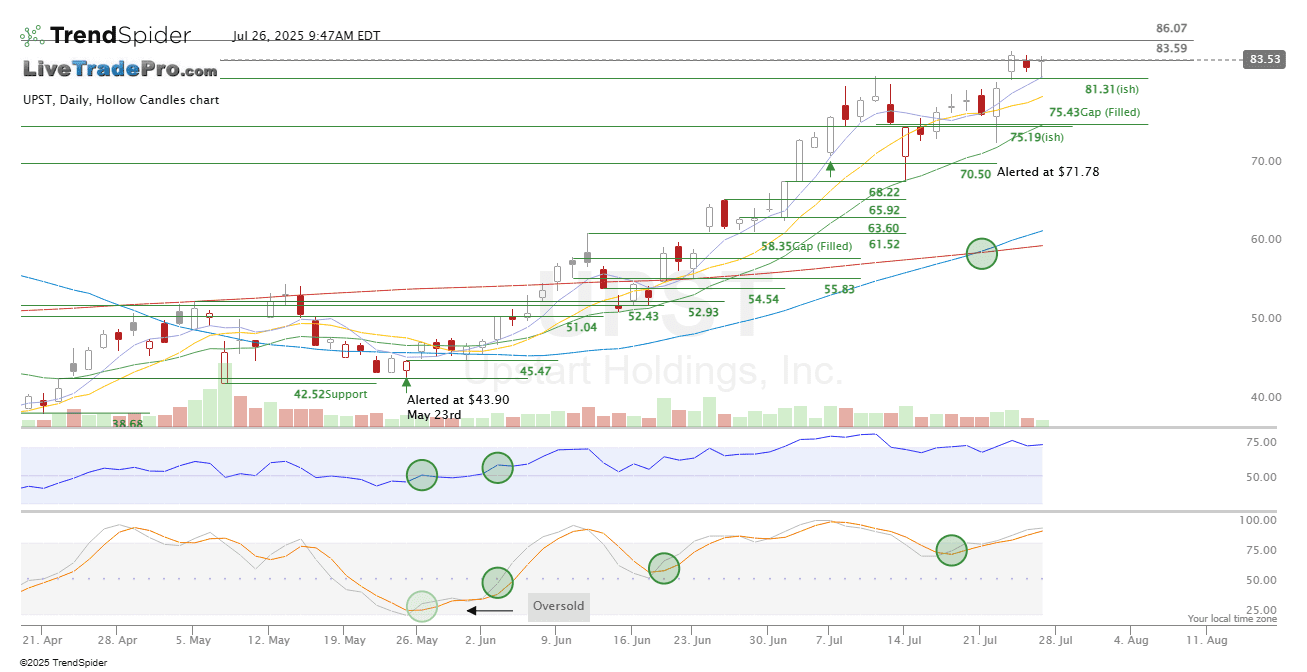The height and width of the screenshot is (672, 1307).
Task: Select the 65.92 level label
Action: pos(884,211)
